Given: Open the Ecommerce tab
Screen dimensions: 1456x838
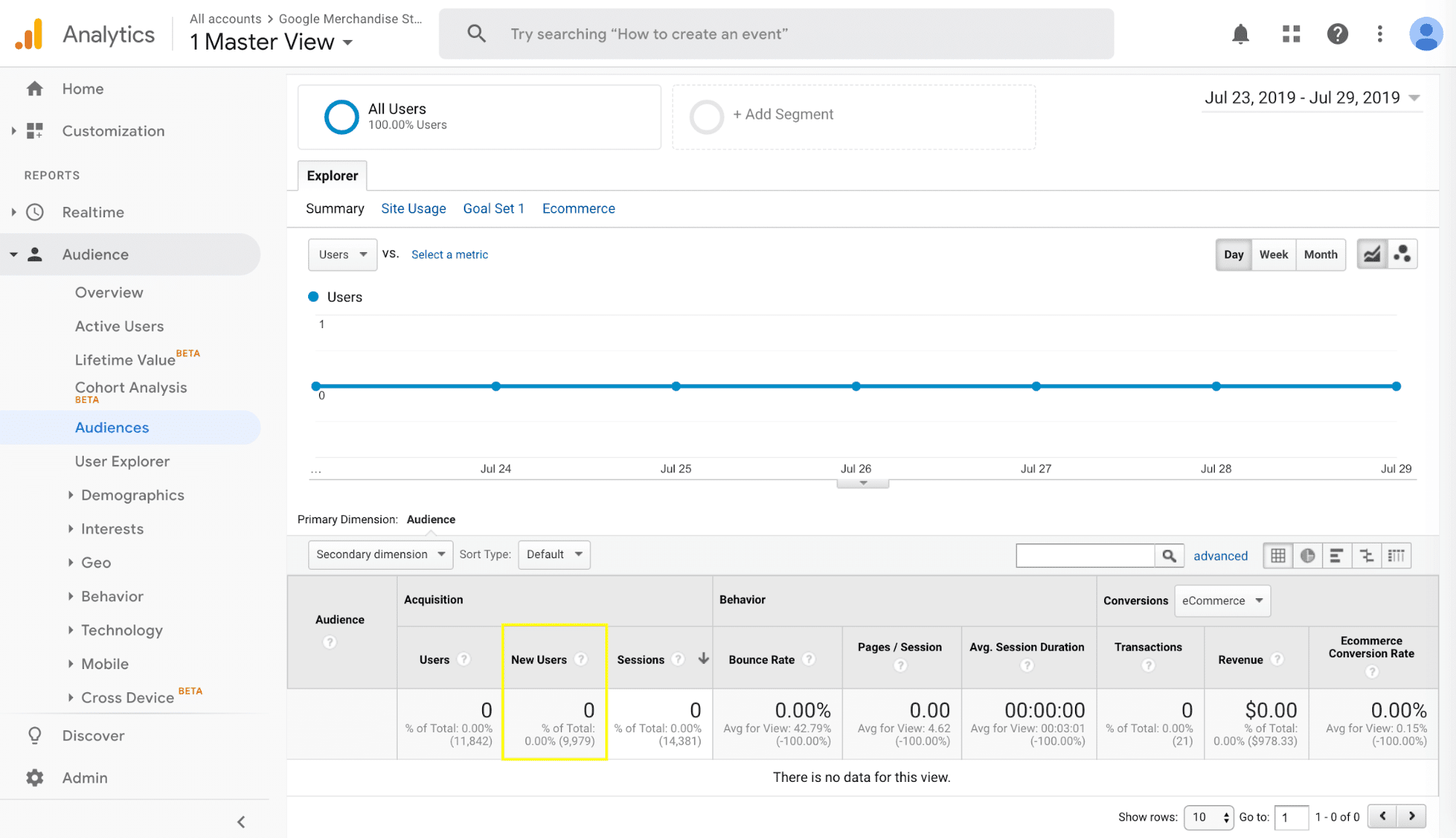Looking at the screenshot, I should [578, 208].
